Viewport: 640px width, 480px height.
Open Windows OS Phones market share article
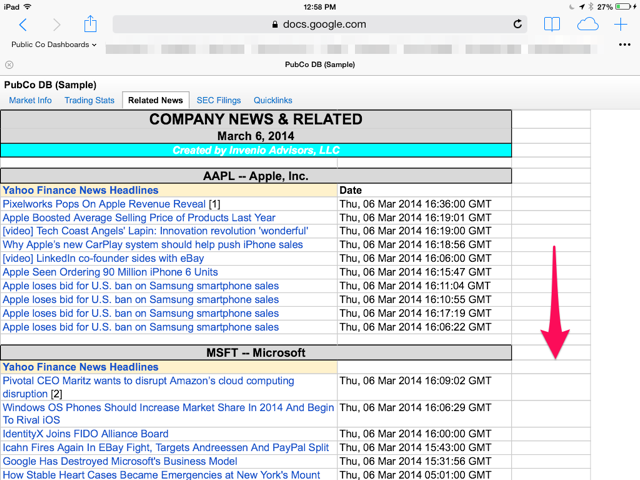(168, 413)
